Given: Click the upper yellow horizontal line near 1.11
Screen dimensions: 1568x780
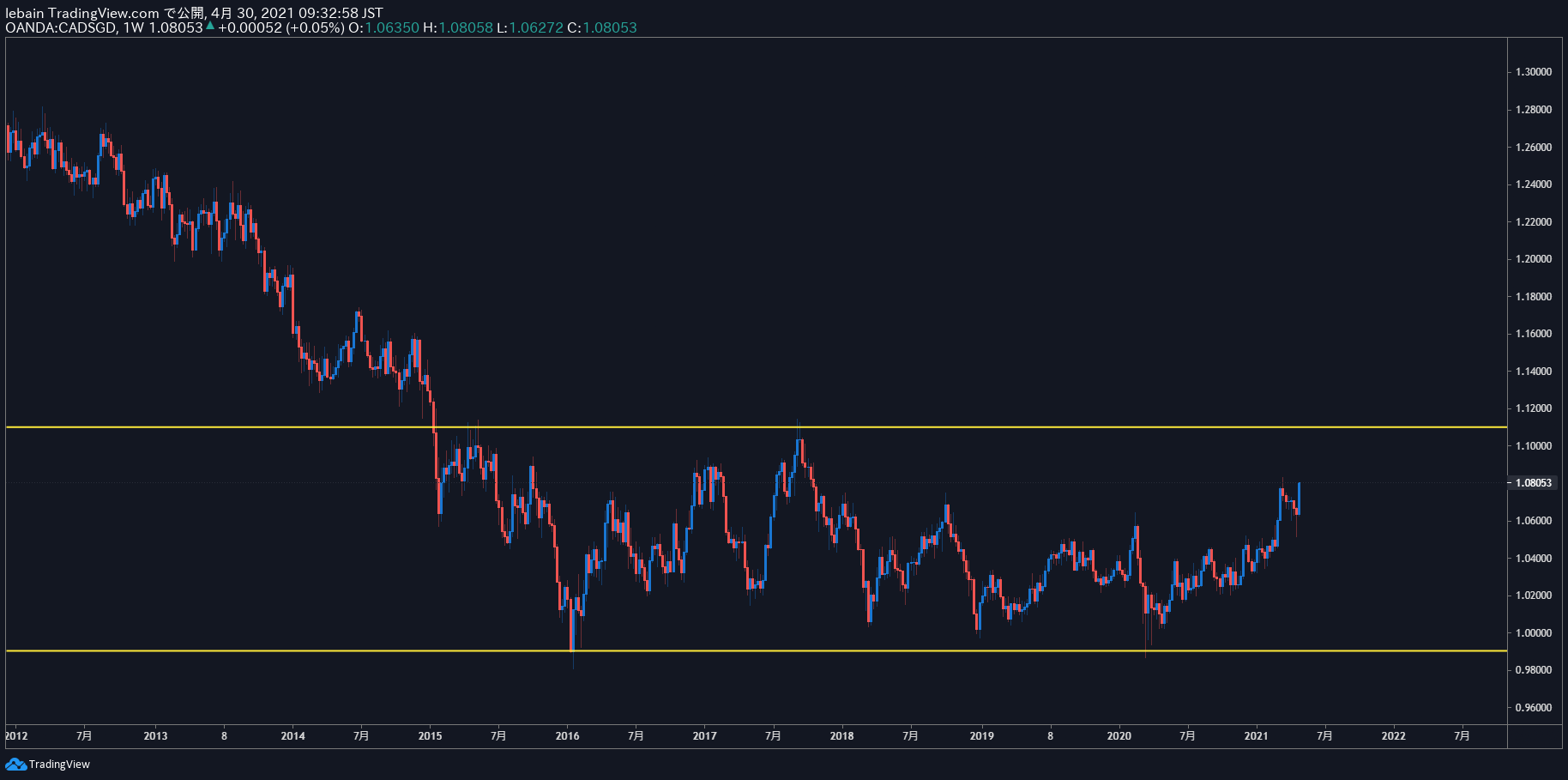Looking at the screenshot, I should (x=755, y=427).
